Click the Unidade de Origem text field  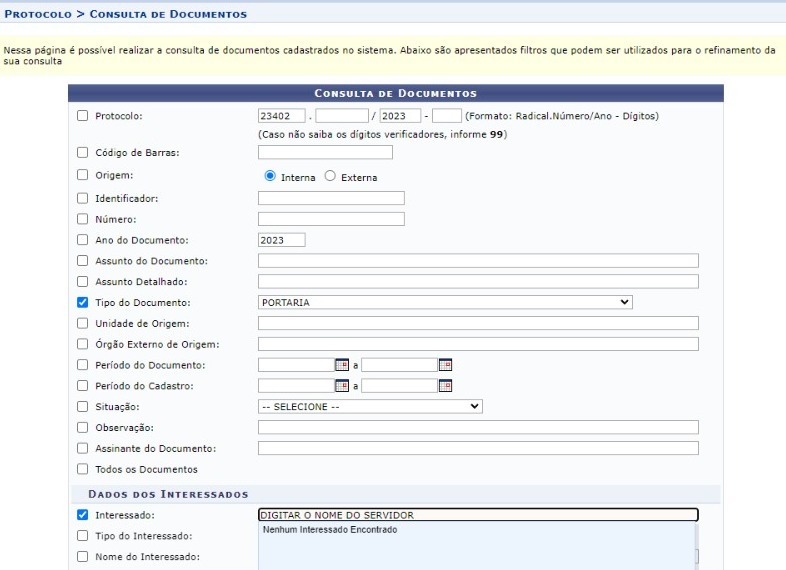[x=478, y=323]
